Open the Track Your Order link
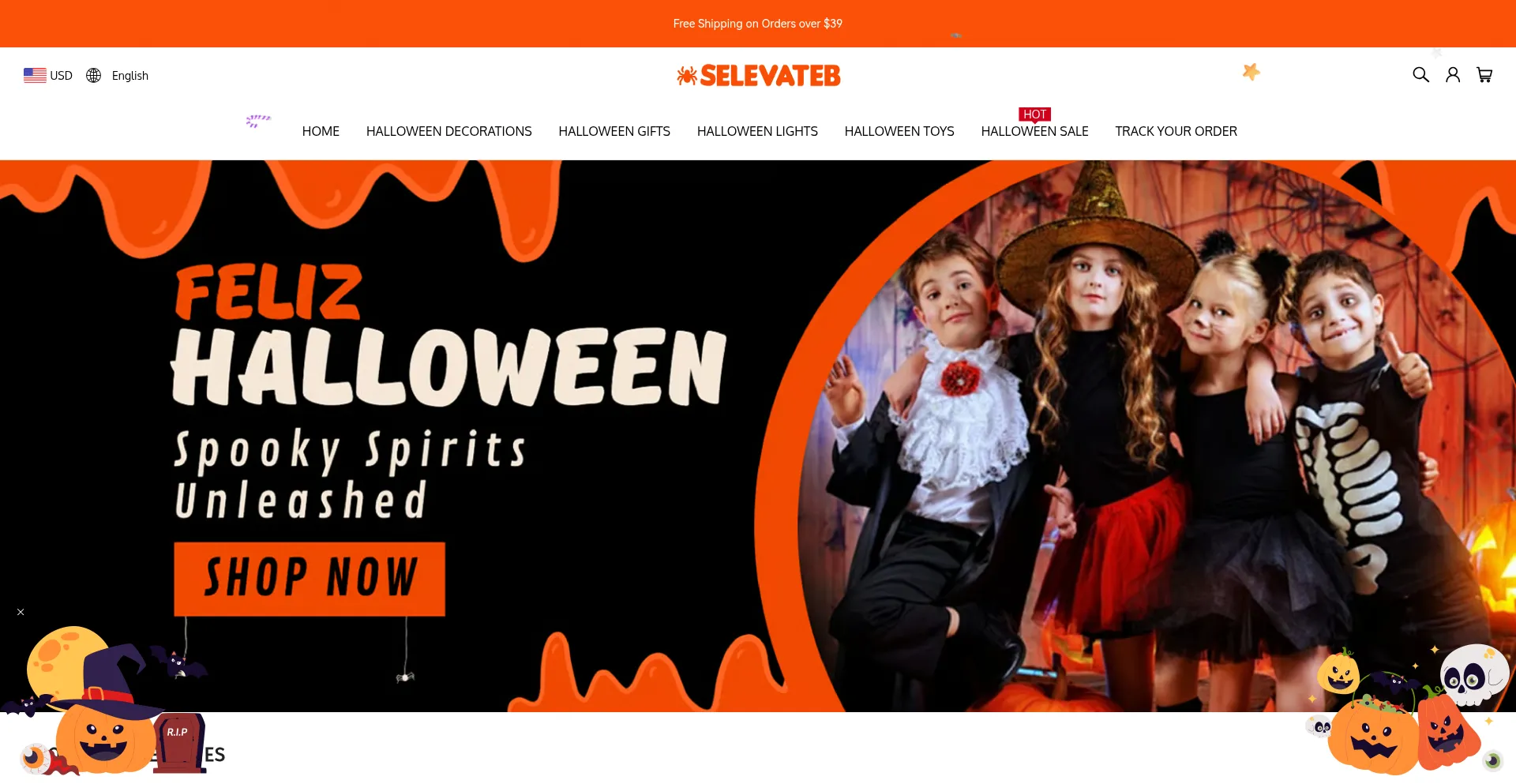1516x784 pixels. coord(1176,131)
